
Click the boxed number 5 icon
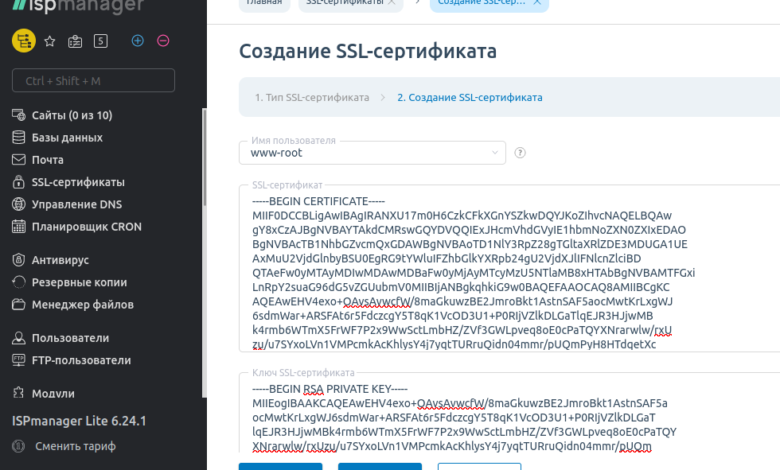[x=100, y=41]
